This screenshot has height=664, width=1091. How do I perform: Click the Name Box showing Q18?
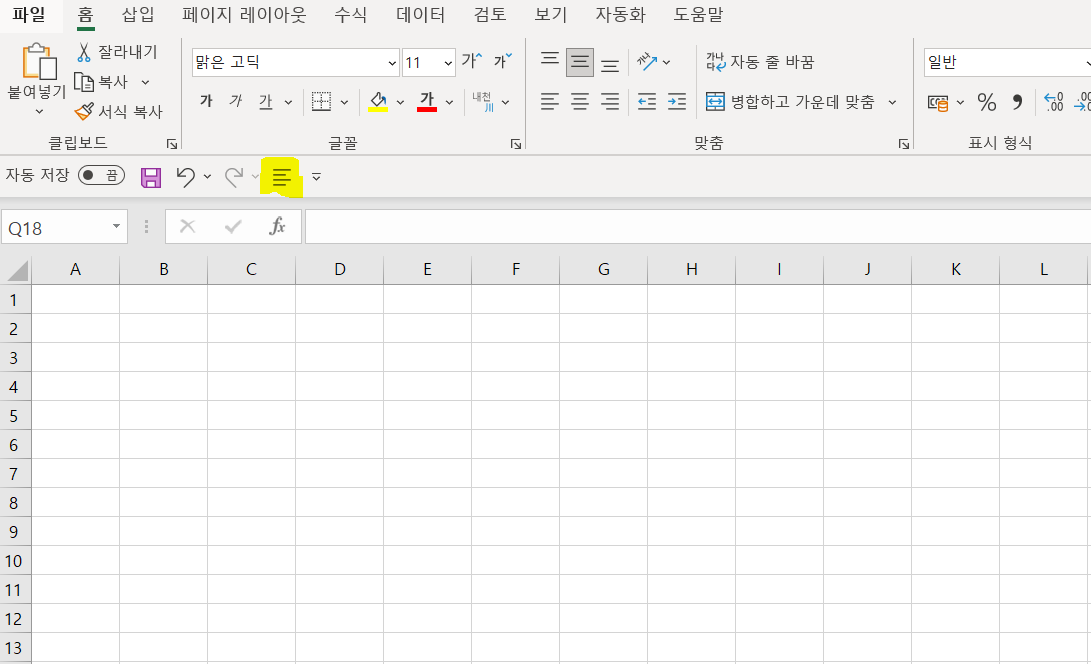pyautogui.click(x=55, y=226)
